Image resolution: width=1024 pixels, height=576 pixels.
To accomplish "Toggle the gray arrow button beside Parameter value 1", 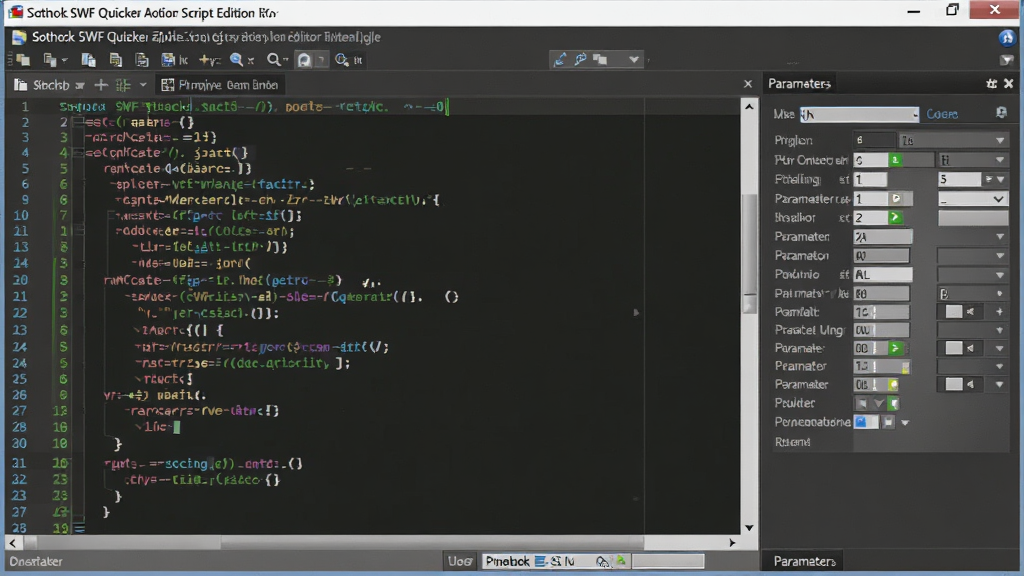I will (896, 199).
